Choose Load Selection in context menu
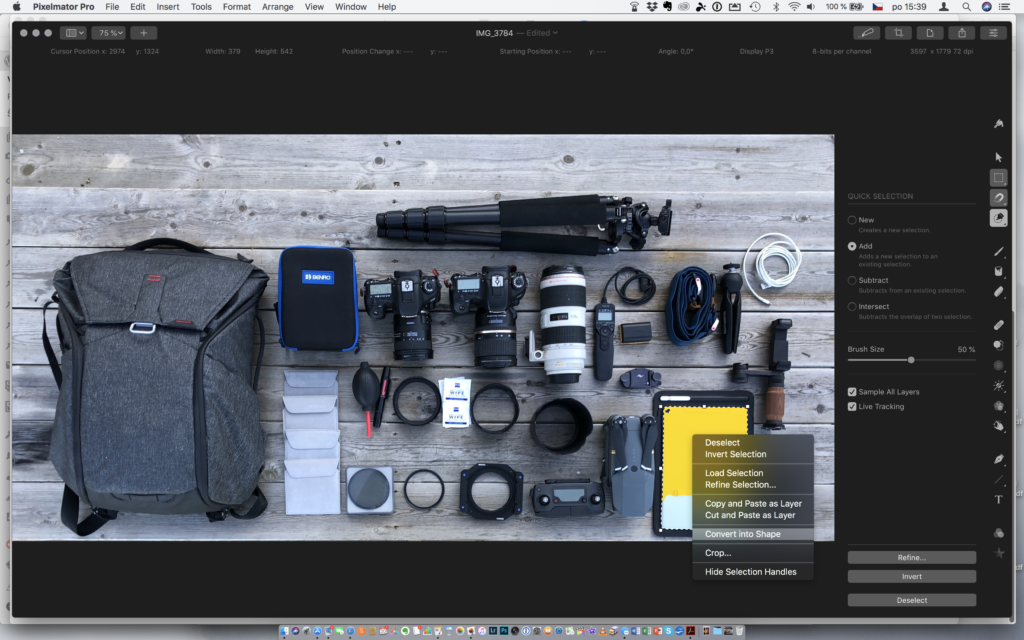Image resolution: width=1024 pixels, height=640 pixels. 753,473
